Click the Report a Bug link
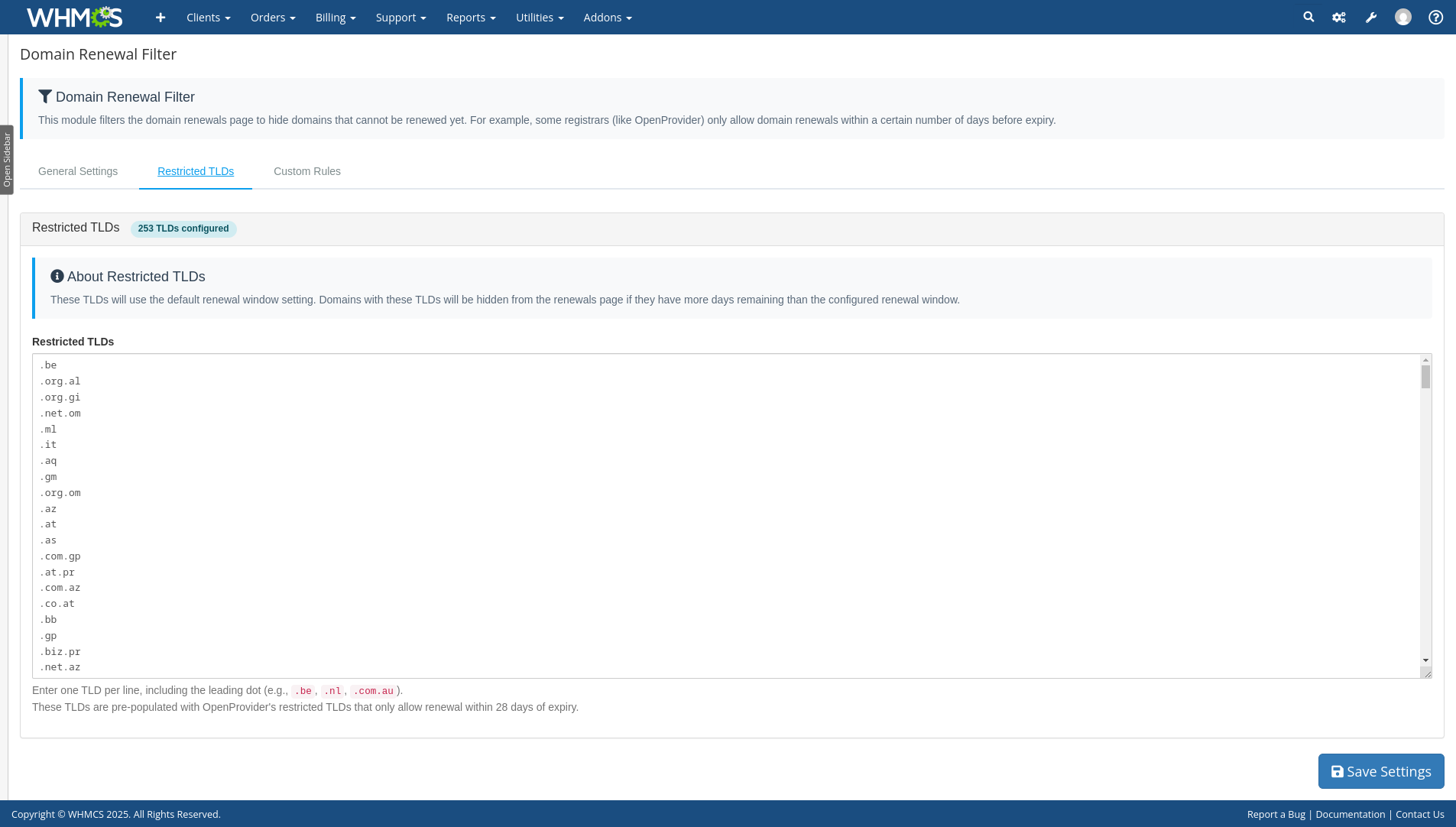The height and width of the screenshot is (827, 1456). coord(1276,814)
